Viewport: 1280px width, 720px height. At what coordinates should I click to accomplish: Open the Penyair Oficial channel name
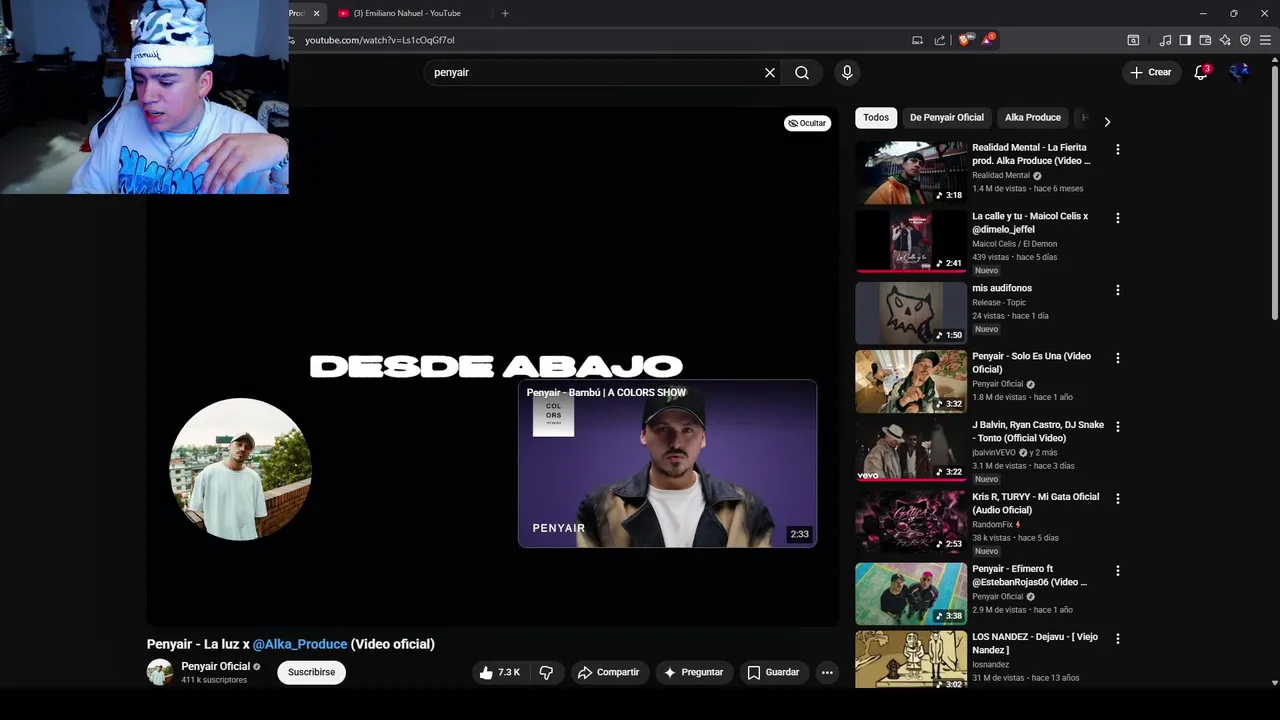tap(215, 666)
